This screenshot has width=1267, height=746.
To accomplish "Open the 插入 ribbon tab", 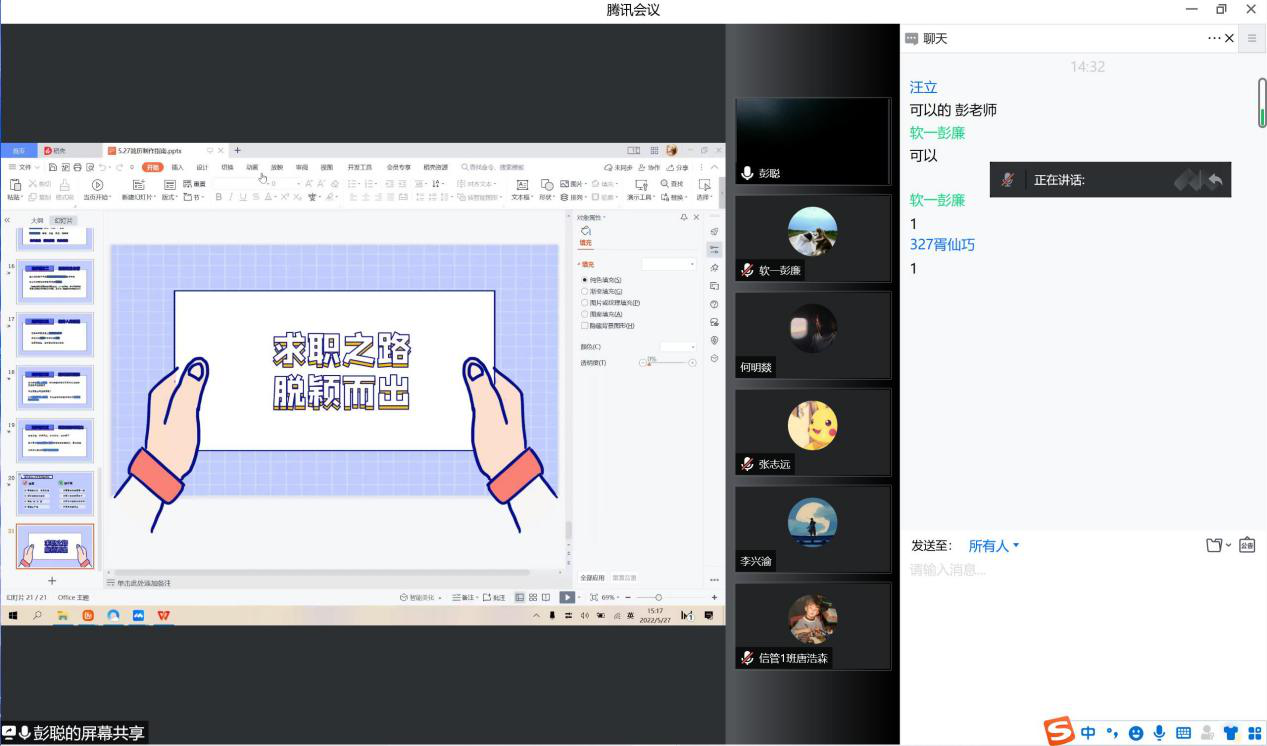I will pyautogui.click(x=177, y=167).
